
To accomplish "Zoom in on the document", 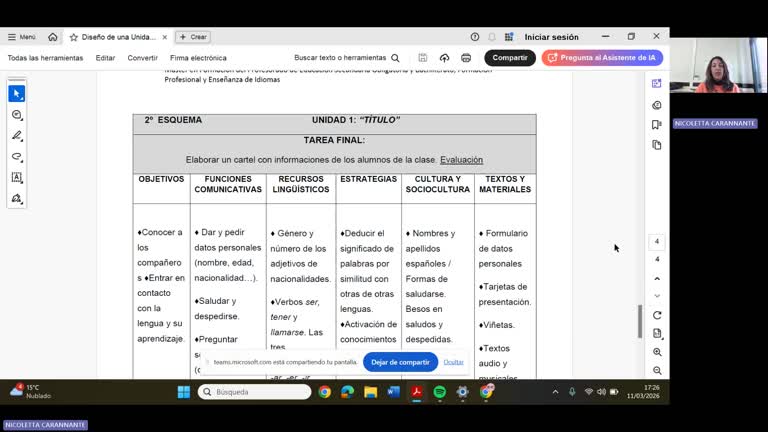I will [657, 352].
